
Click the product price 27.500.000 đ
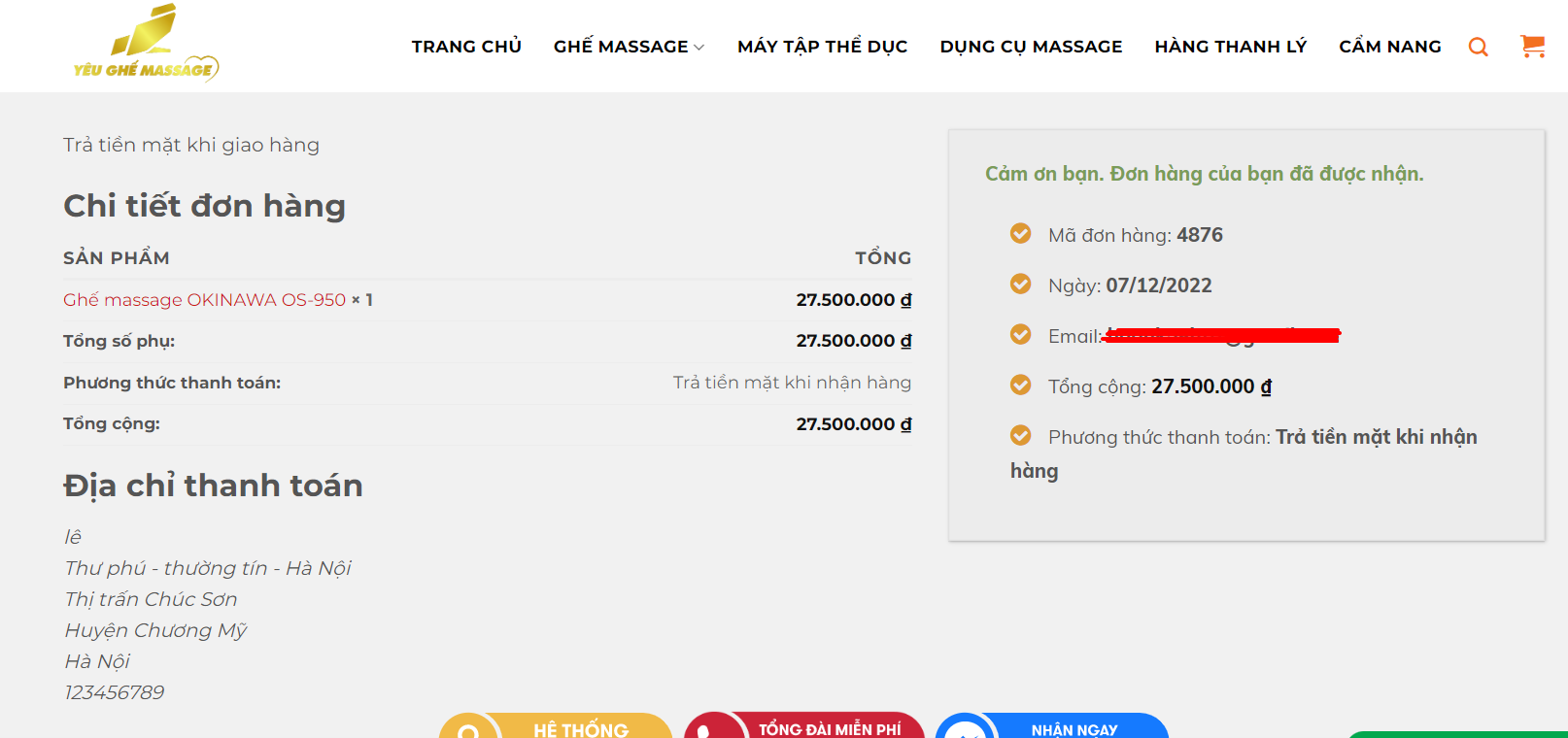pos(854,300)
